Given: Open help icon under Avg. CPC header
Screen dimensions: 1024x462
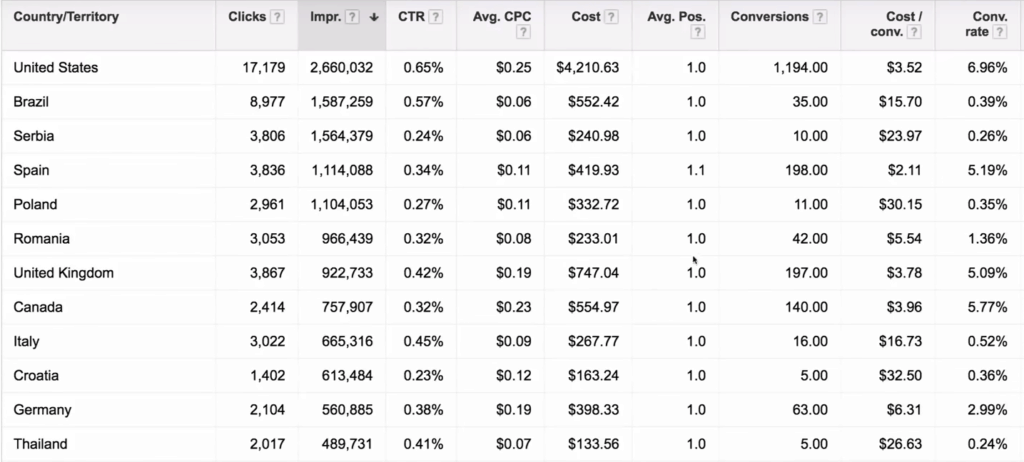Looking at the screenshot, I should coord(523,32).
